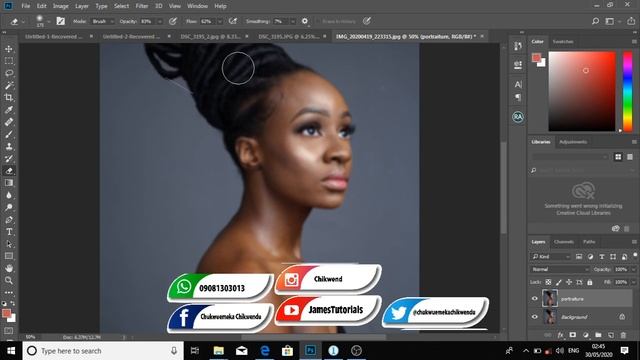Select the Gradient tool

[x=9, y=183]
